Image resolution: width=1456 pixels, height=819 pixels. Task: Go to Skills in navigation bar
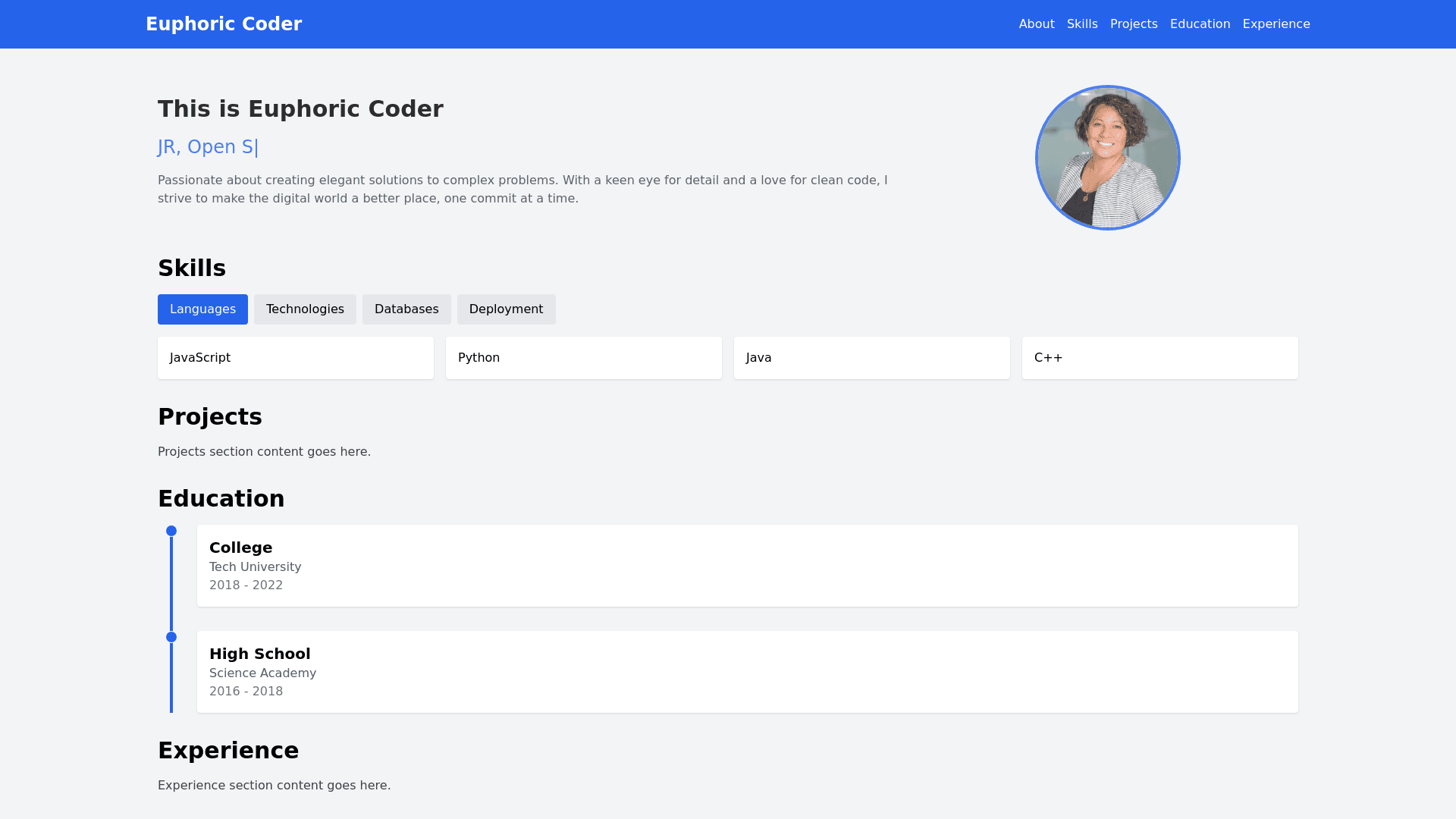[x=1081, y=24]
